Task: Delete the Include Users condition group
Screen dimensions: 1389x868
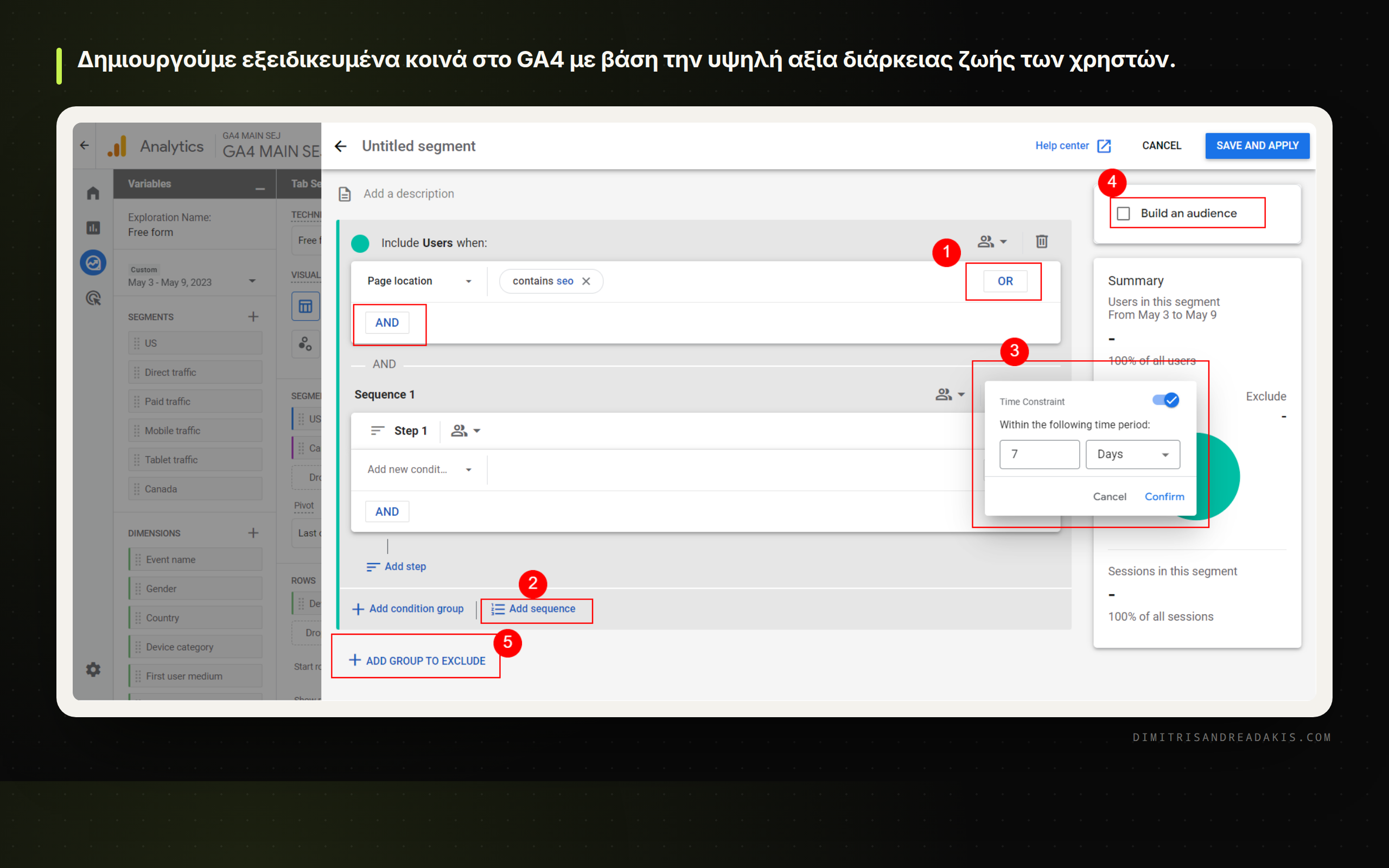Action: pyautogui.click(x=1042, y=242)
